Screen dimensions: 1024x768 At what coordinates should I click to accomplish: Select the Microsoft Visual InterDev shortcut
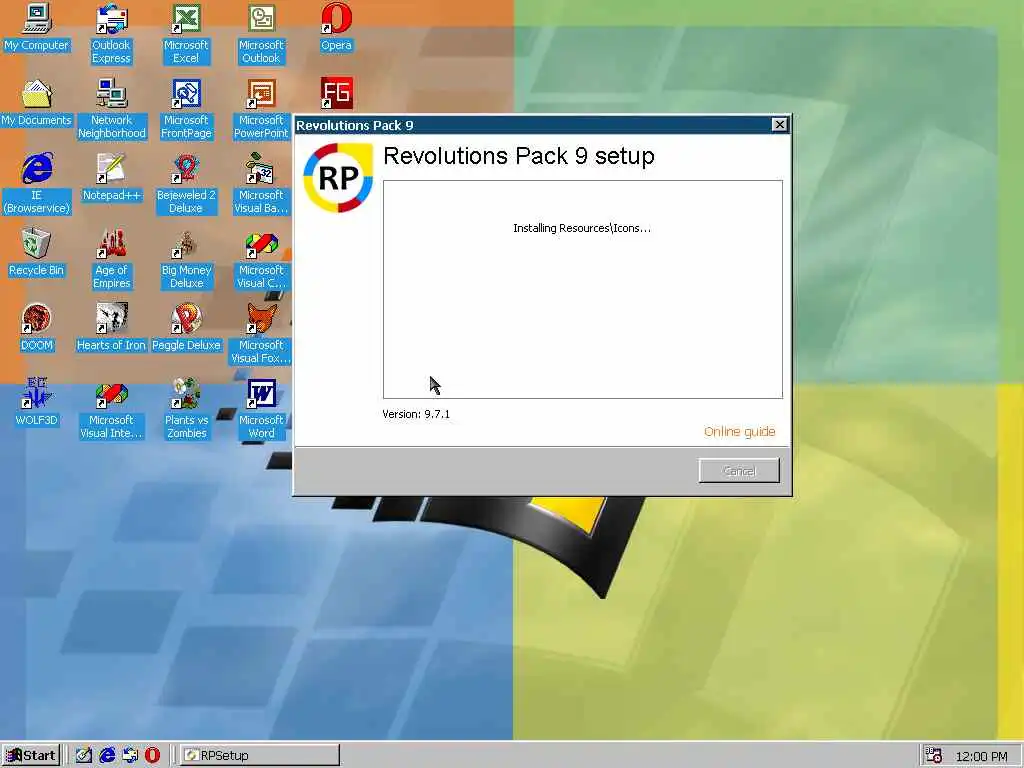[x=112, y=409]
